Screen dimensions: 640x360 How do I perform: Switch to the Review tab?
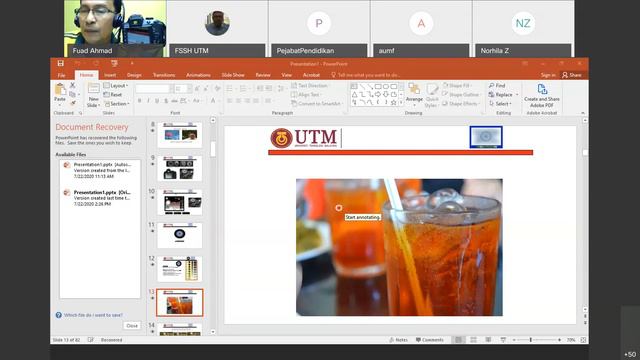pos(263,75)
